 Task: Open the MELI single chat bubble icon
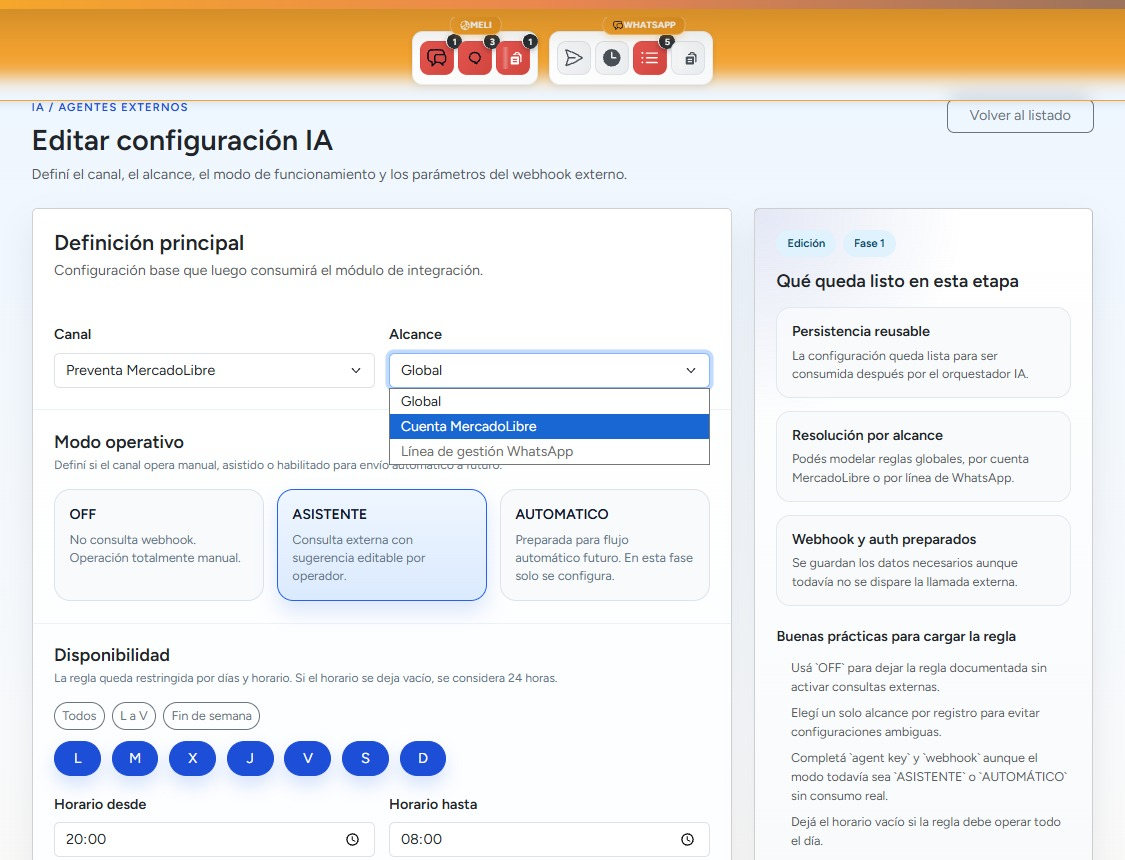coord(475,58)
